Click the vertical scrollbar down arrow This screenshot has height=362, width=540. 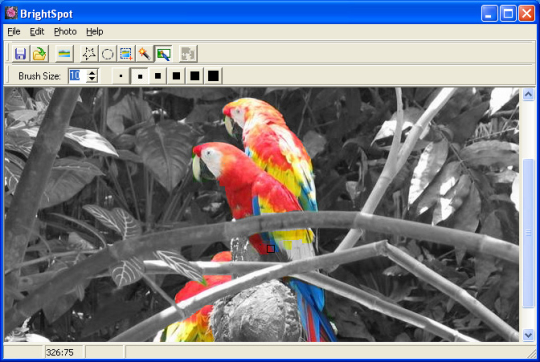528,335
